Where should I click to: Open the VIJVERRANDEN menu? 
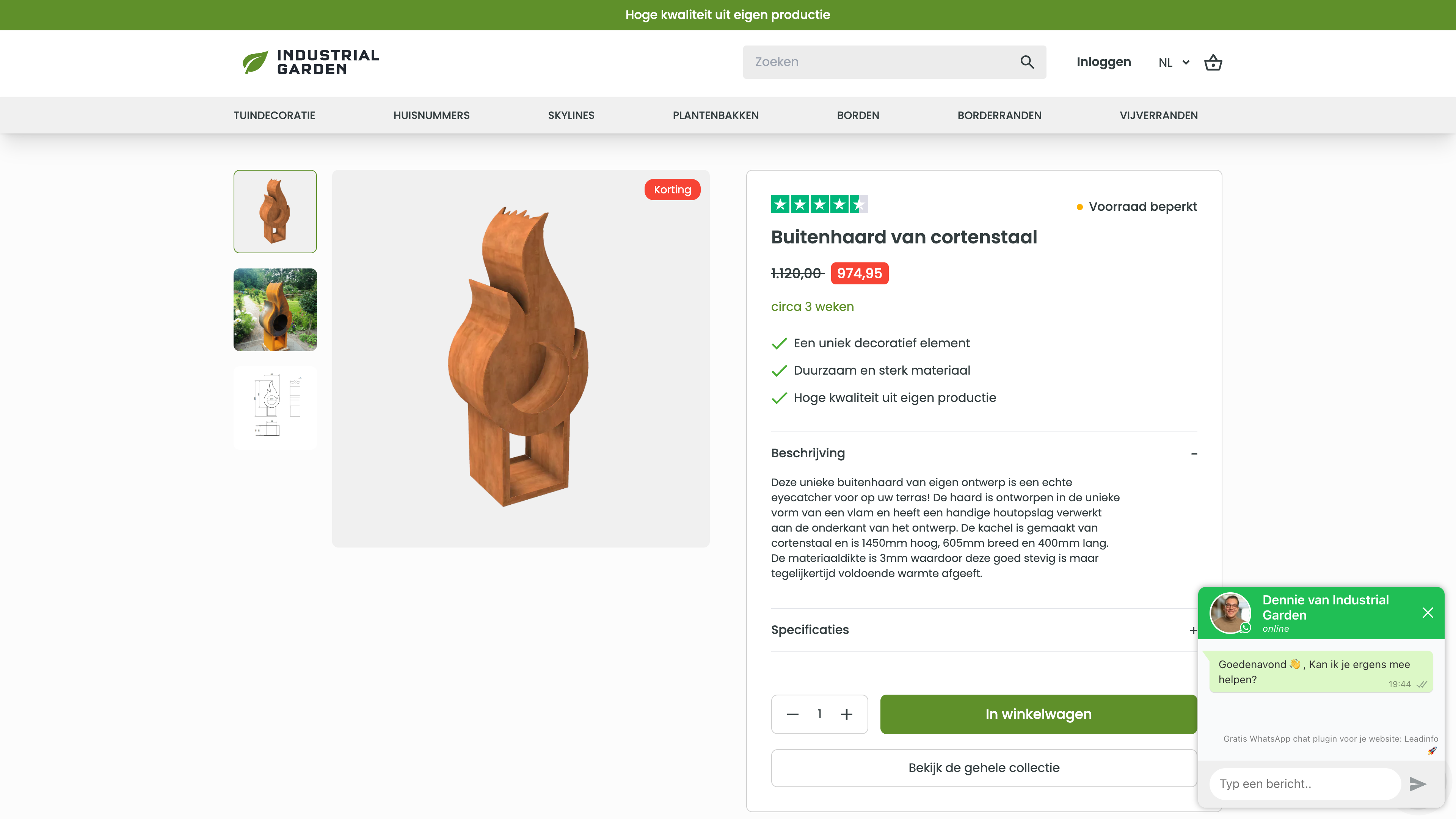(x=1158, y=115)
